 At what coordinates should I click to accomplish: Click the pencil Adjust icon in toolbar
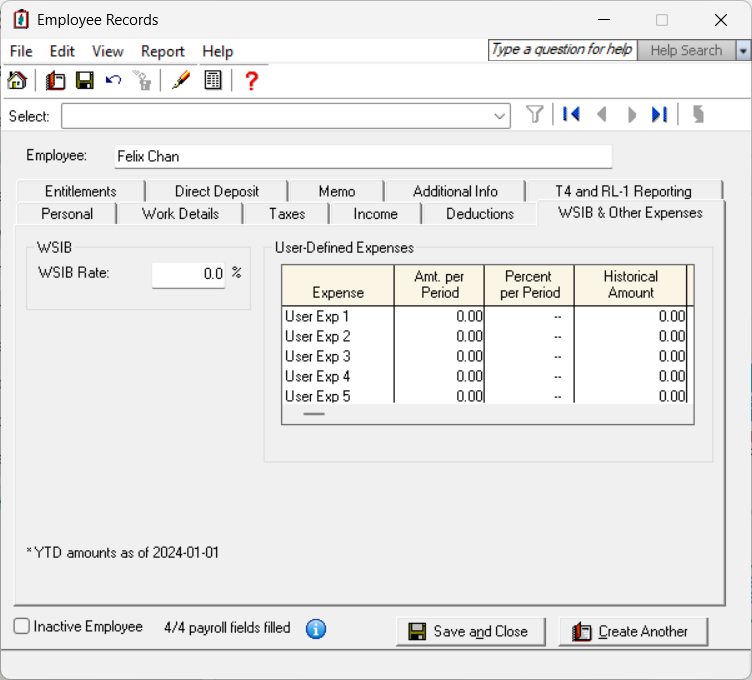pyautogui.click(x=181, y=80)
